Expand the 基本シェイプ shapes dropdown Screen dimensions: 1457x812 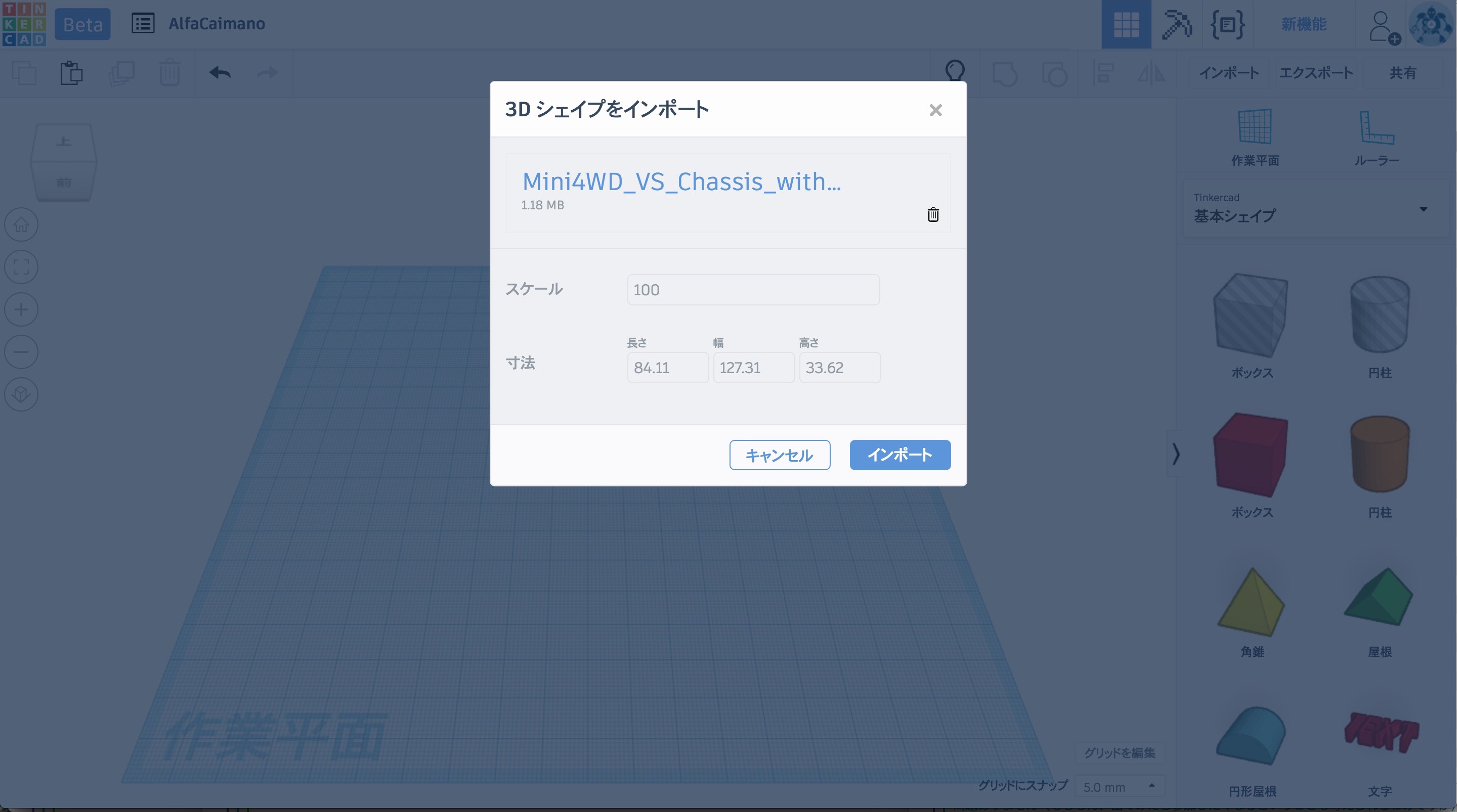click(1423, 209)
